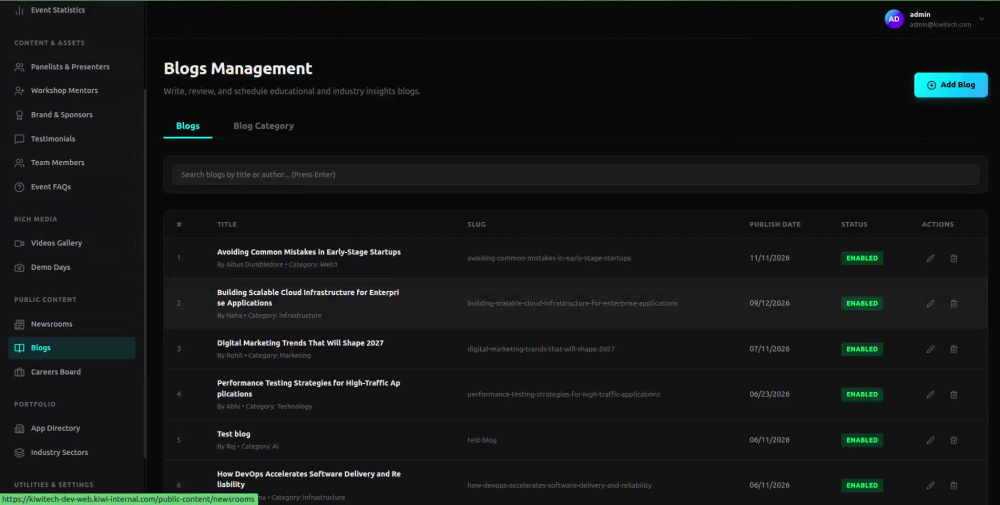The height and width of the screenshot is (505, 1000).
Task: Select title Digital Marketing Trends That Will Shape 2027
Action: 300,343
